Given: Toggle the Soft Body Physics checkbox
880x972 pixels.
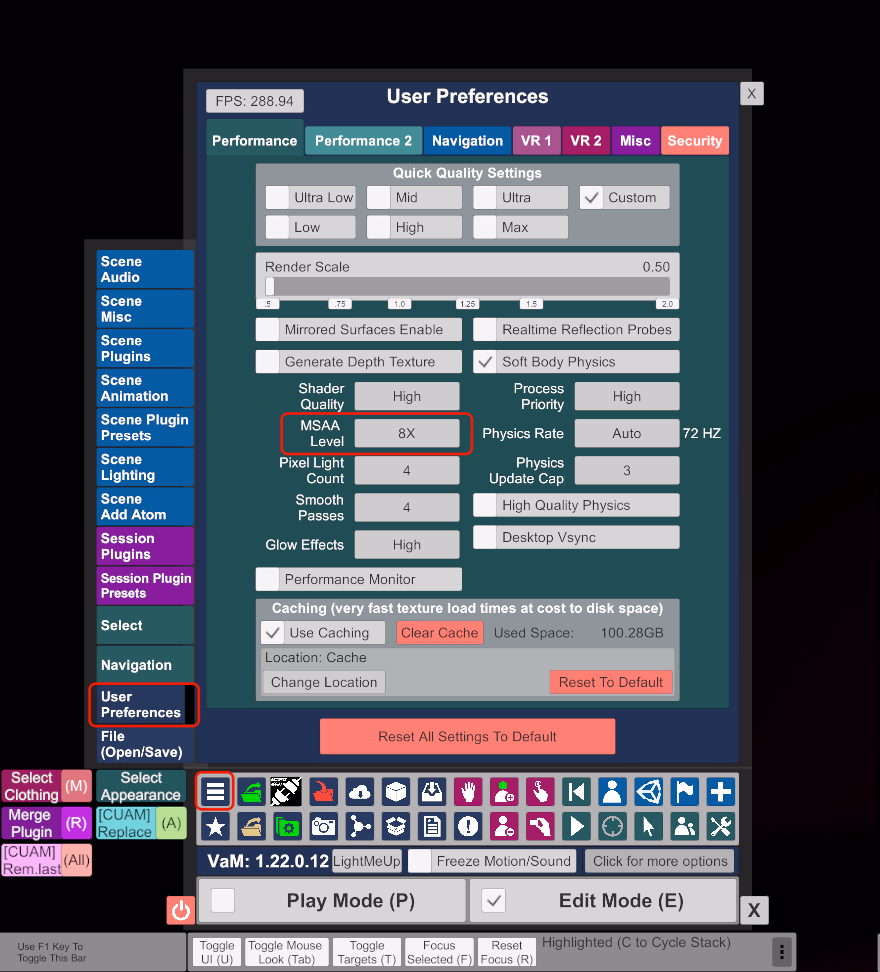Looking at the screenshot, I should (x=486, y=362).
